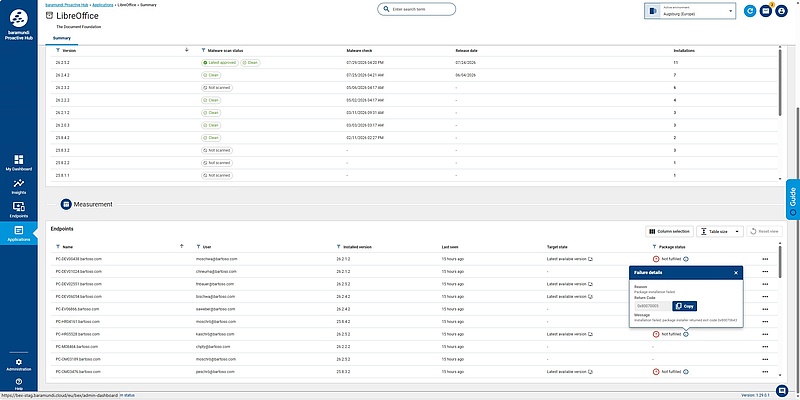Click endpoint PC-HR04161.bartoso.com
This screenshot has width=800, height=400.
pyautogui.click(x=78, y=322)
